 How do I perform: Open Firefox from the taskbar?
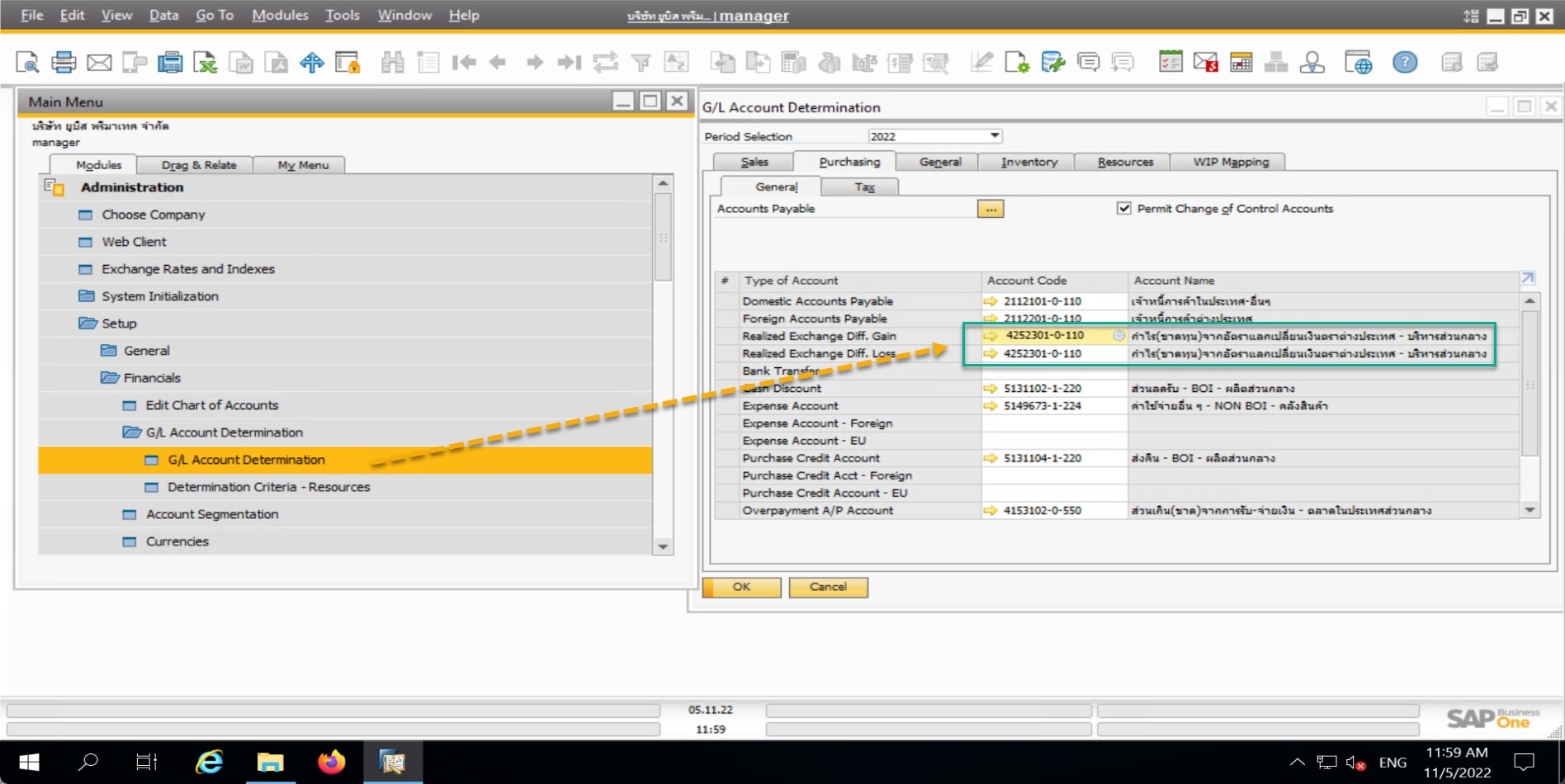[x=331, y=762]
